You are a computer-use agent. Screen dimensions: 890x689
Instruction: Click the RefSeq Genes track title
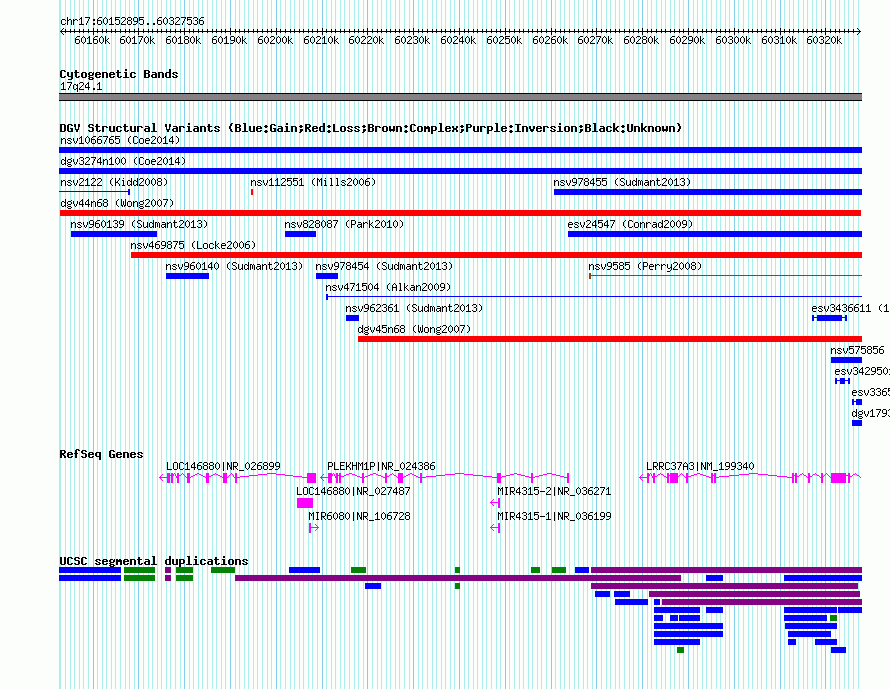pyautogui.click(x=101, y=454)
